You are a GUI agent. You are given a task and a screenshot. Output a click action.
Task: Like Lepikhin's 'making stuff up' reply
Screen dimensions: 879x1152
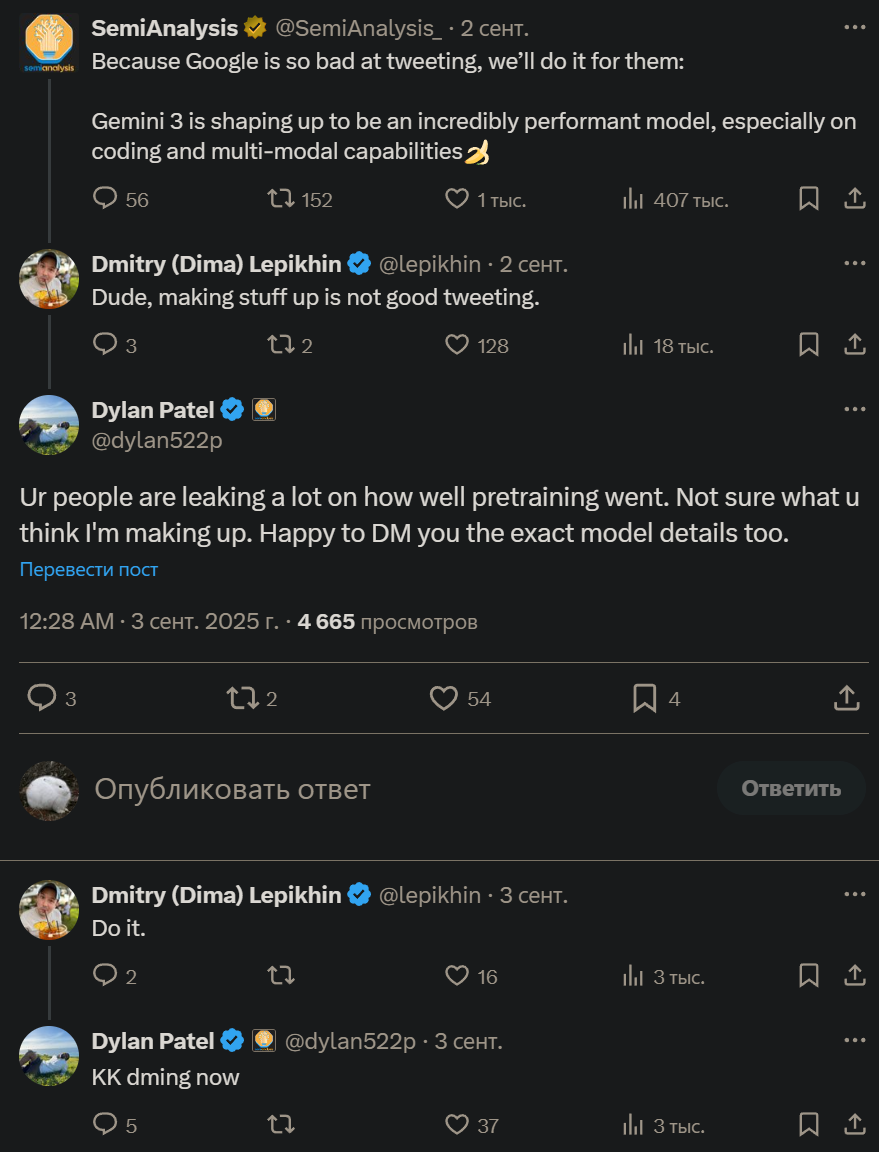point(457,345)
